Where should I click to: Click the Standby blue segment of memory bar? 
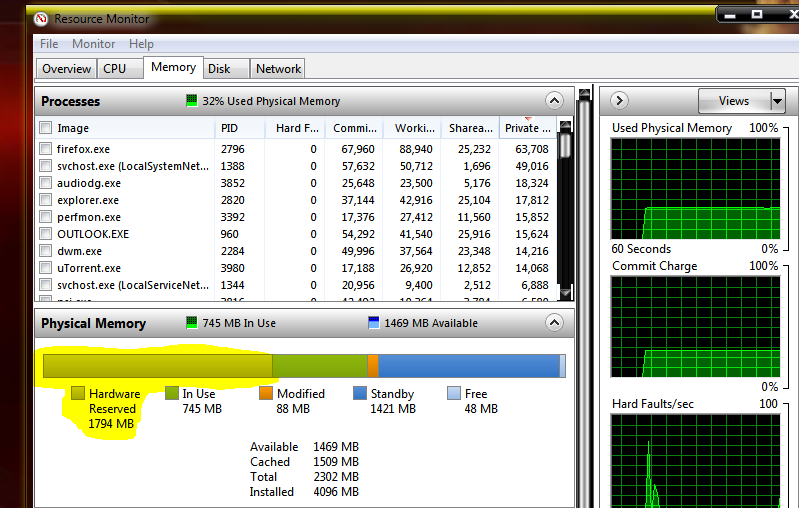click(469, 366)
